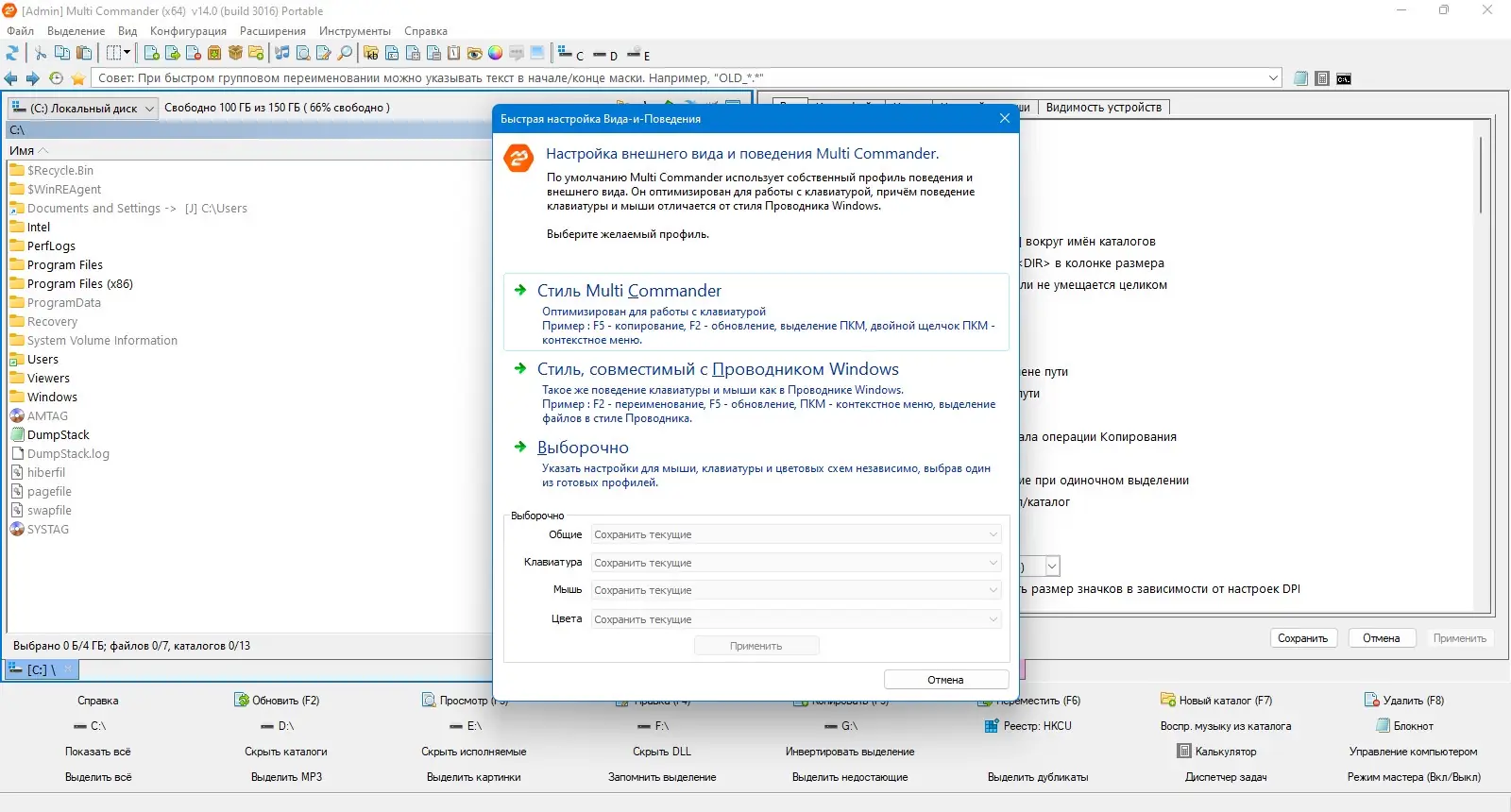Click the color wheel icon in toolbar
1511x812 pixels.
[496, 53]
